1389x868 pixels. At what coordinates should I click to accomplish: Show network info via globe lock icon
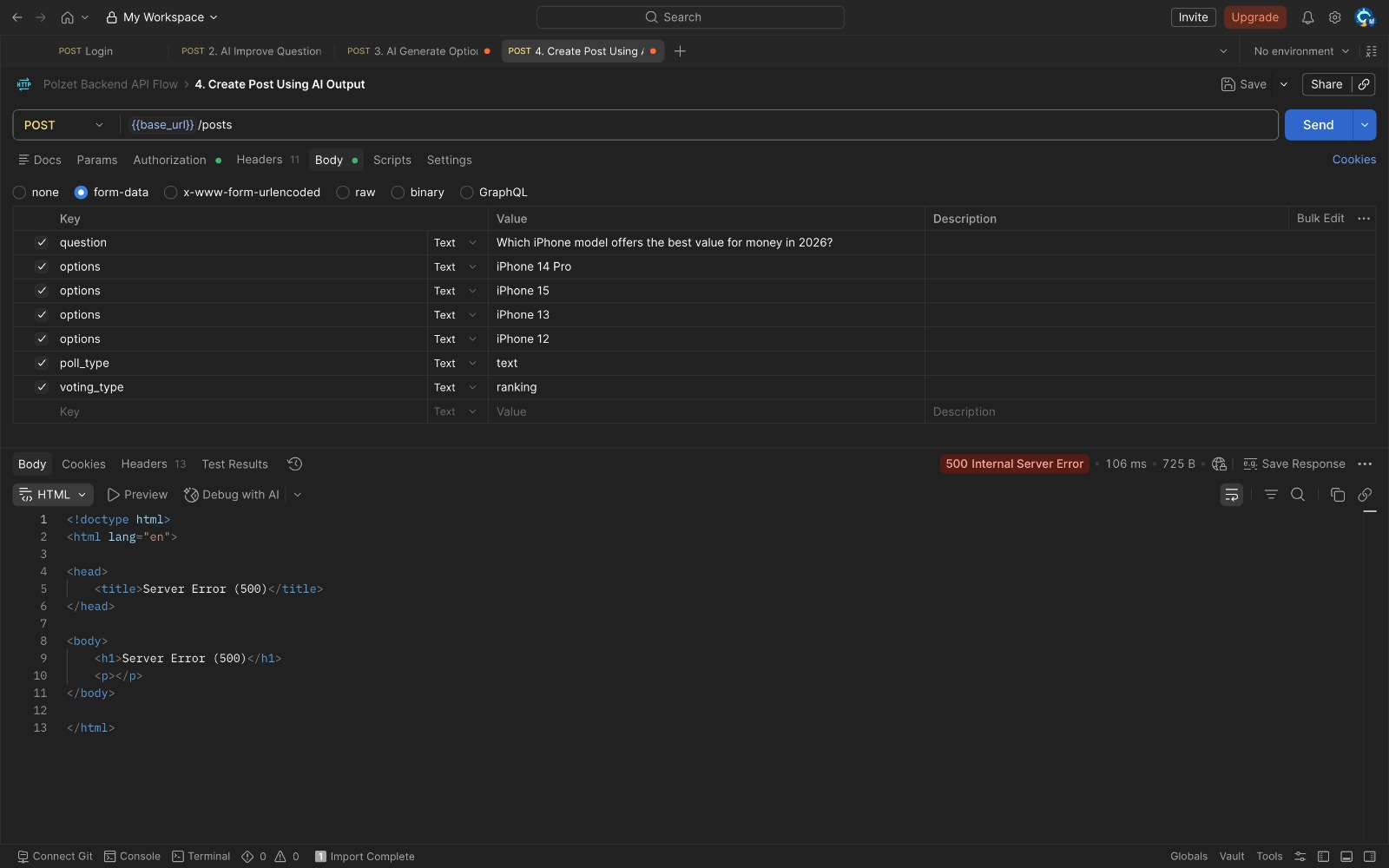click(1219, 464)
